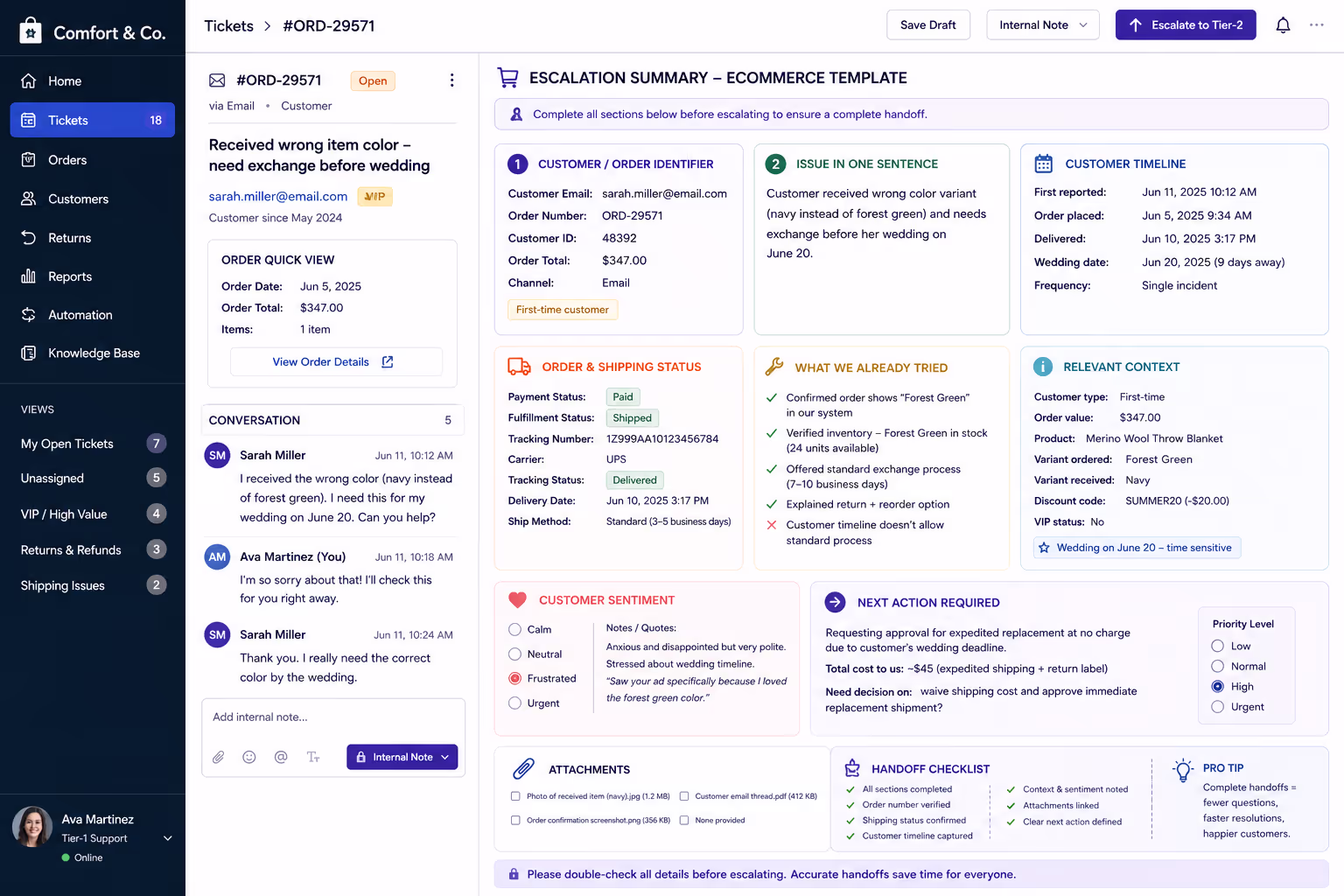Click the paperclip icon in Attachments section
This screenshot has width=1344, height=896.
[x=523, y=769]
